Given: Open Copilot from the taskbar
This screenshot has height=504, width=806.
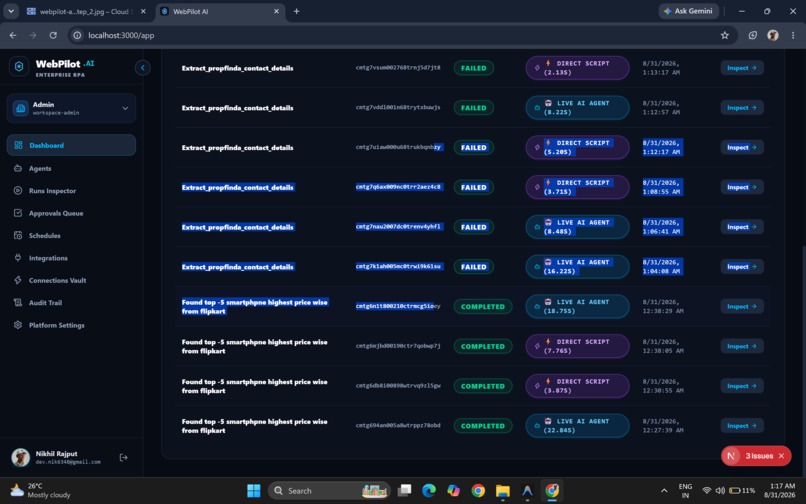Looking at the screenshot, I should tap(453, 491).
